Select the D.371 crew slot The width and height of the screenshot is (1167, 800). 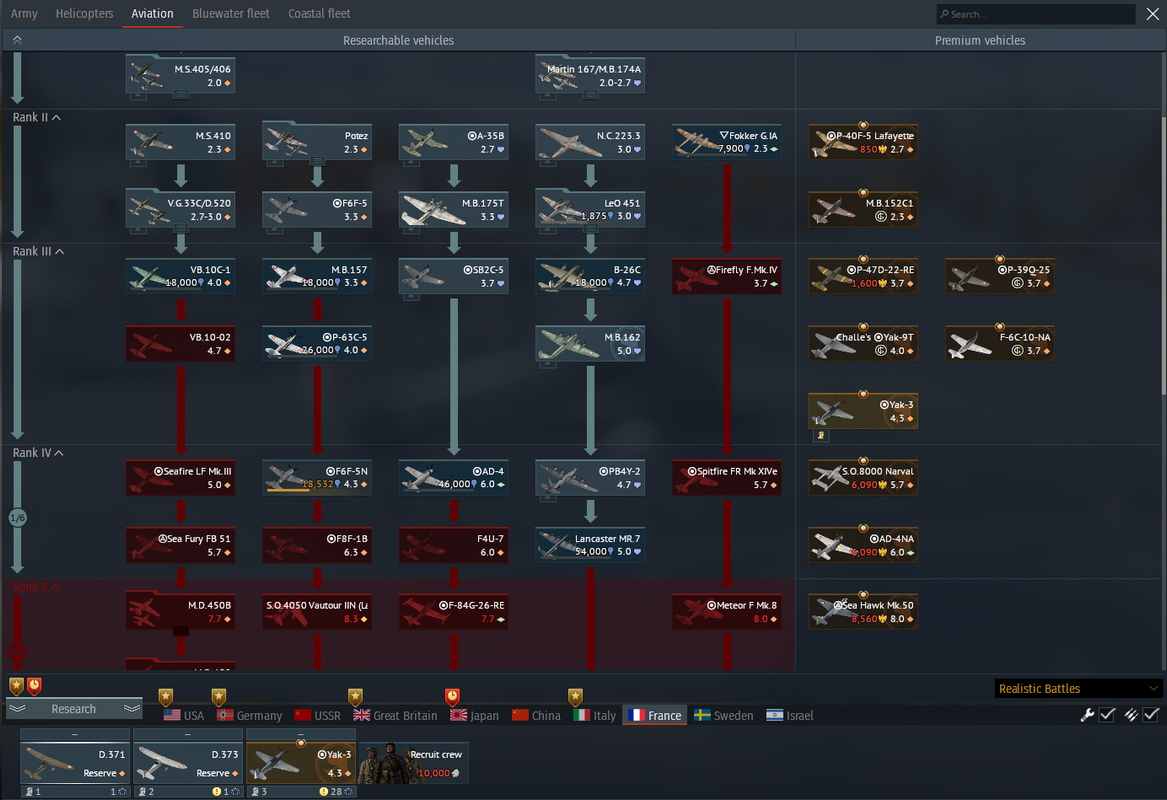tap(75, 763)
